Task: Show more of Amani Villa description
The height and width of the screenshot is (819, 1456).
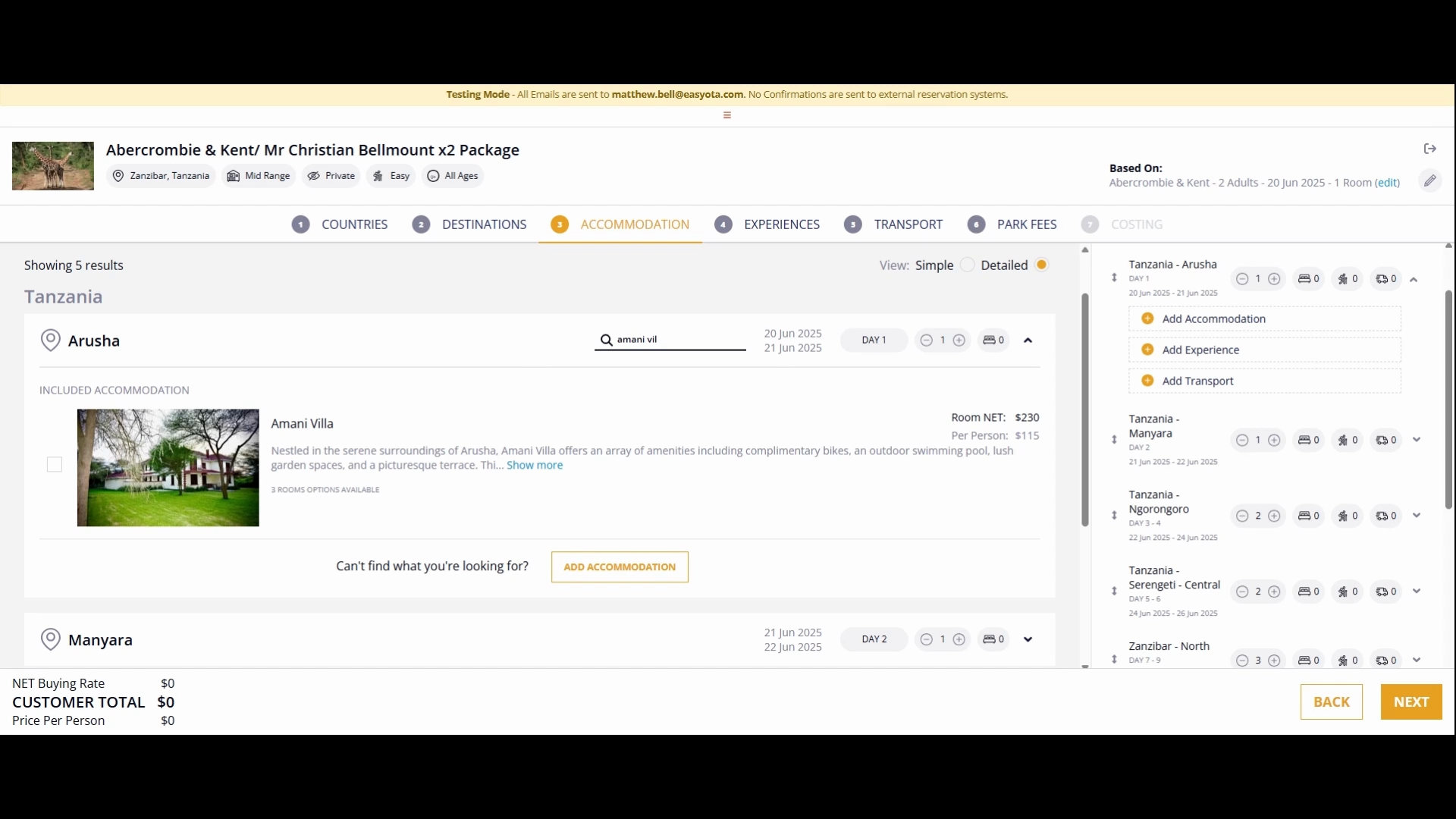Action: click(x=535, y=466)
